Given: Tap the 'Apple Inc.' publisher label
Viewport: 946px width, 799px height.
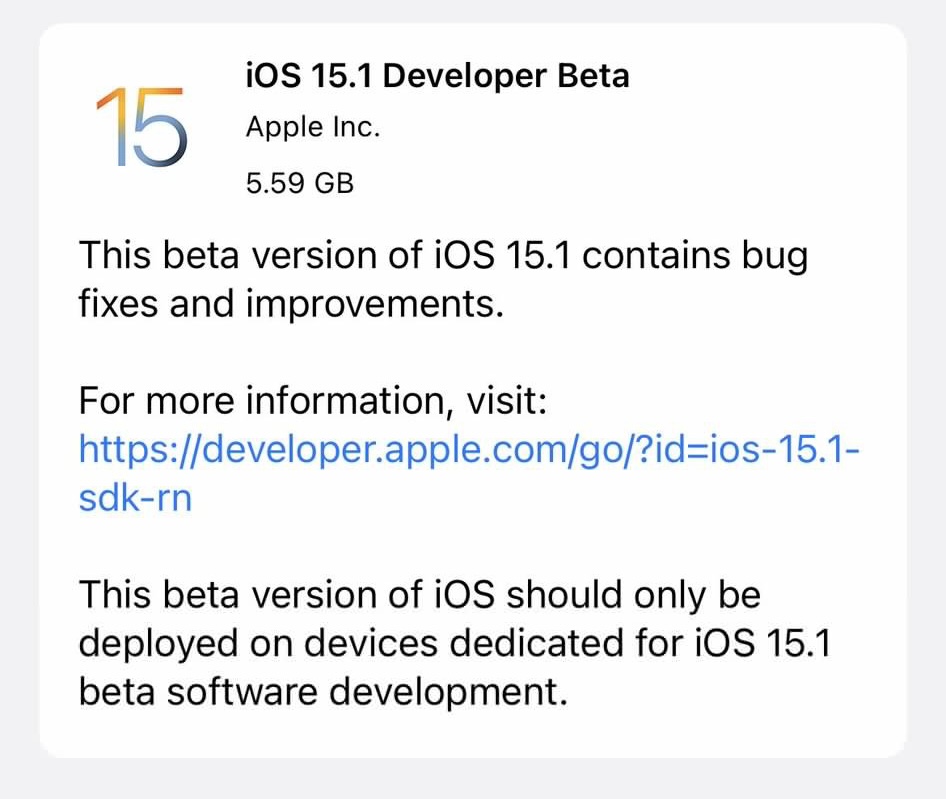Looking at the screenshot, I should (x=313, y=127).
